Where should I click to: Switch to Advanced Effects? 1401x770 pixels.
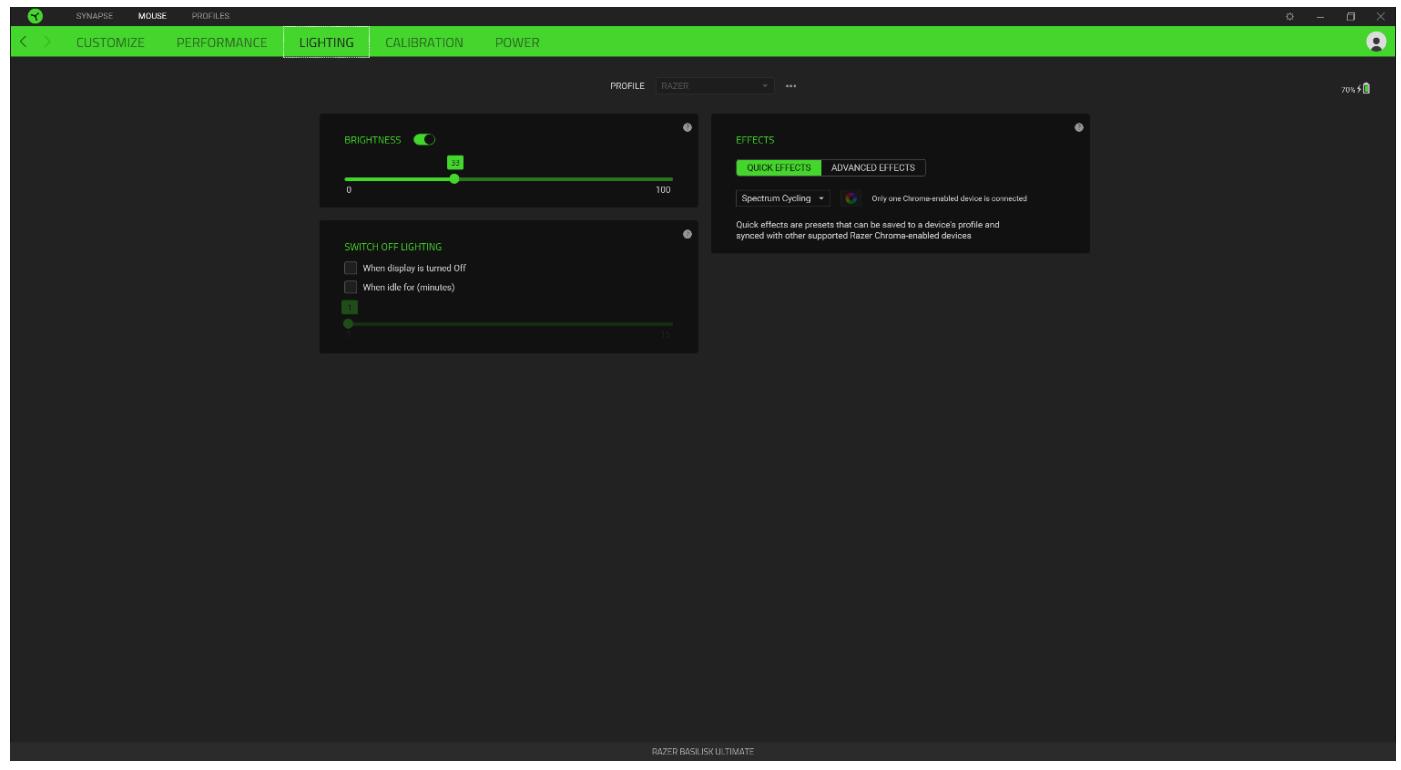tap(873, 168)
